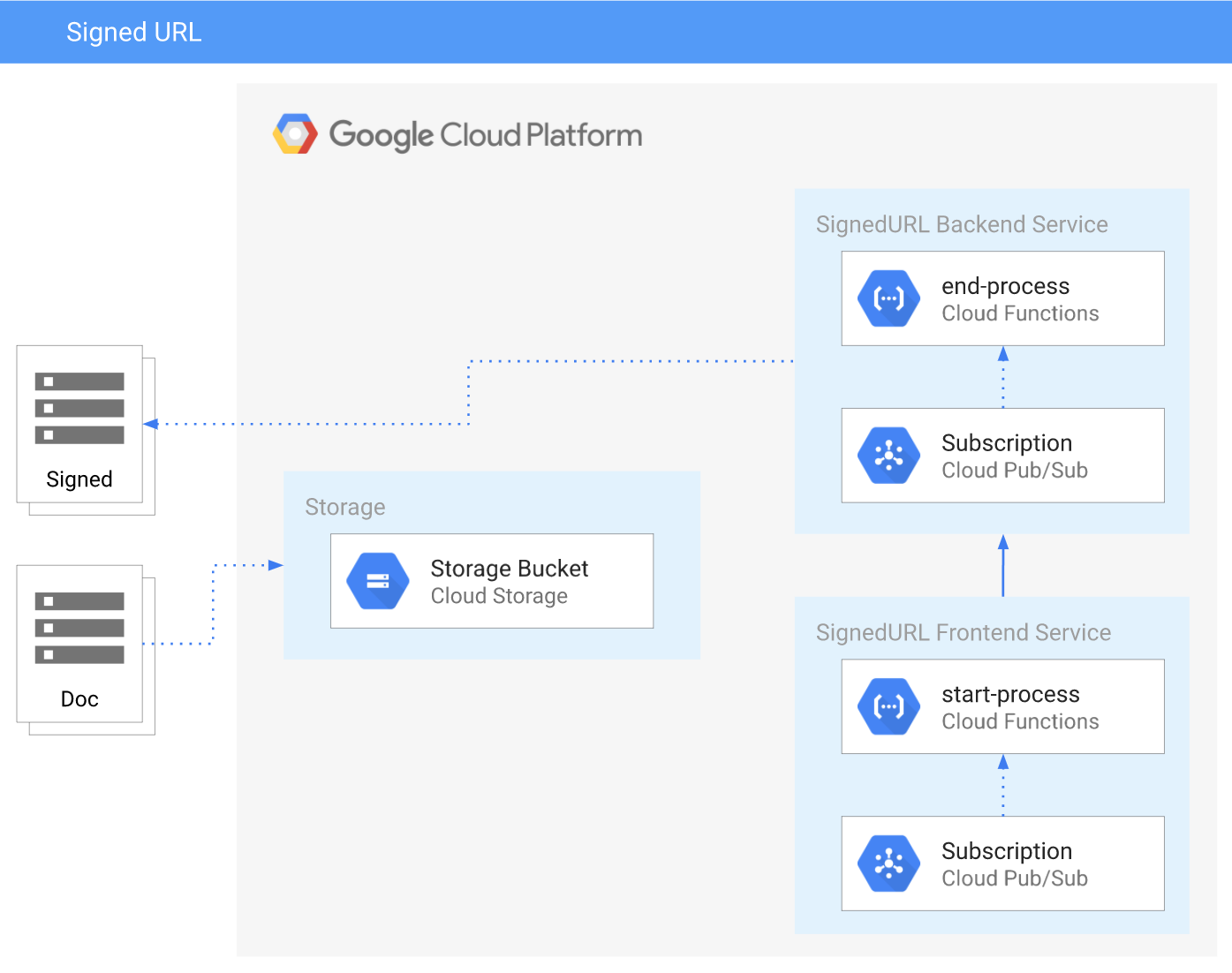Select the Signed server stack icon
Viewport: 1232px width, 973px height.
(79, 408)
